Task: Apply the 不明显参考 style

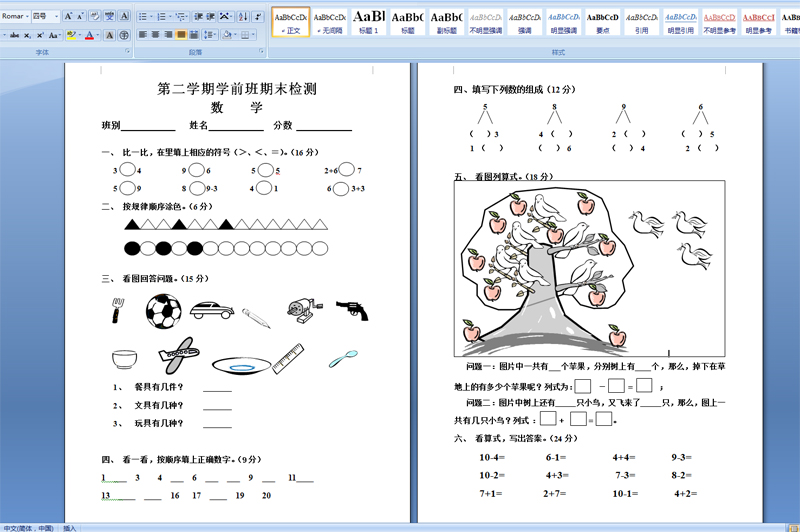Action: point(719,22)
